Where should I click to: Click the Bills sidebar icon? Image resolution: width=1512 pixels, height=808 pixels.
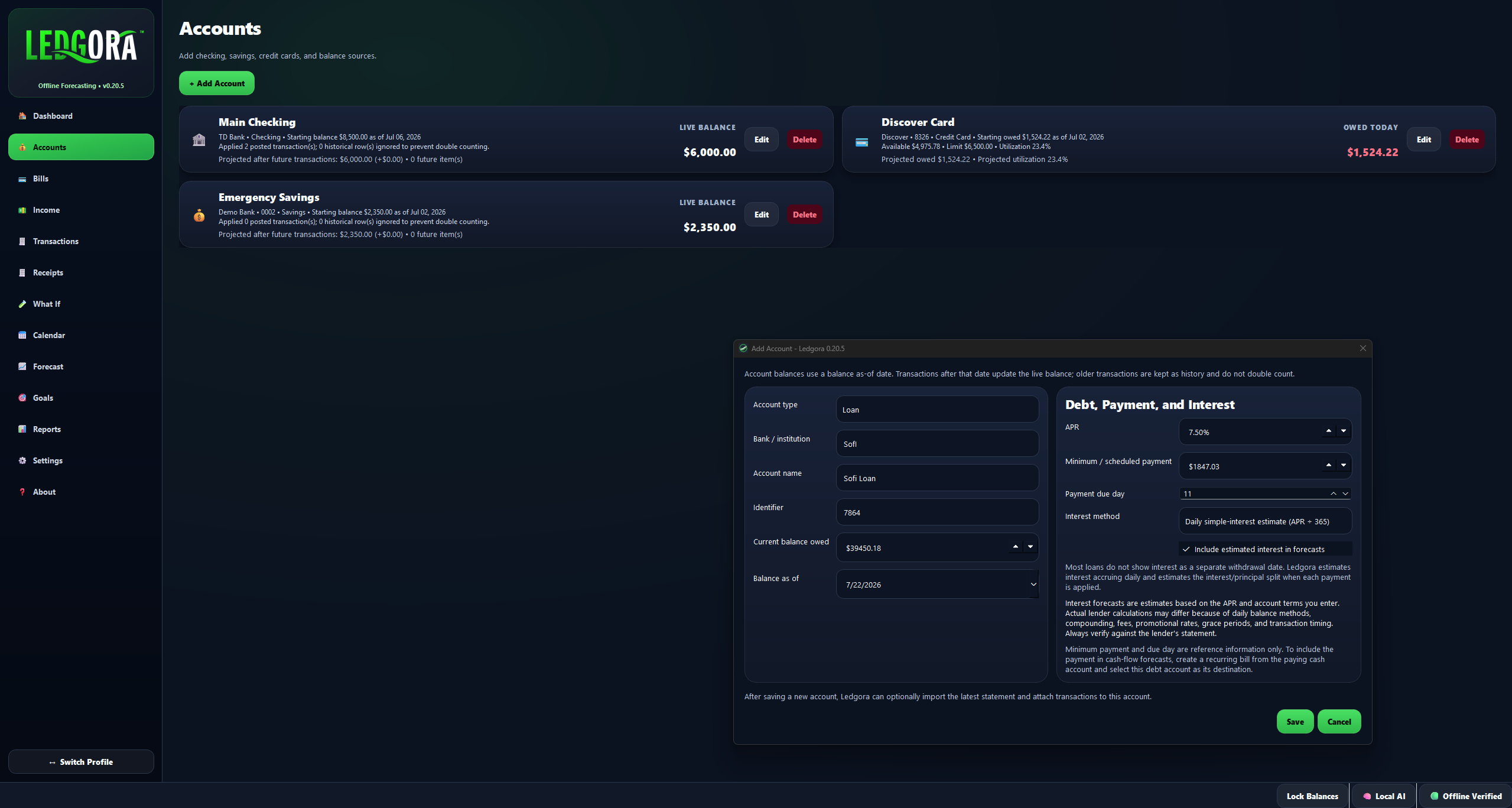[x=22, y=179]
